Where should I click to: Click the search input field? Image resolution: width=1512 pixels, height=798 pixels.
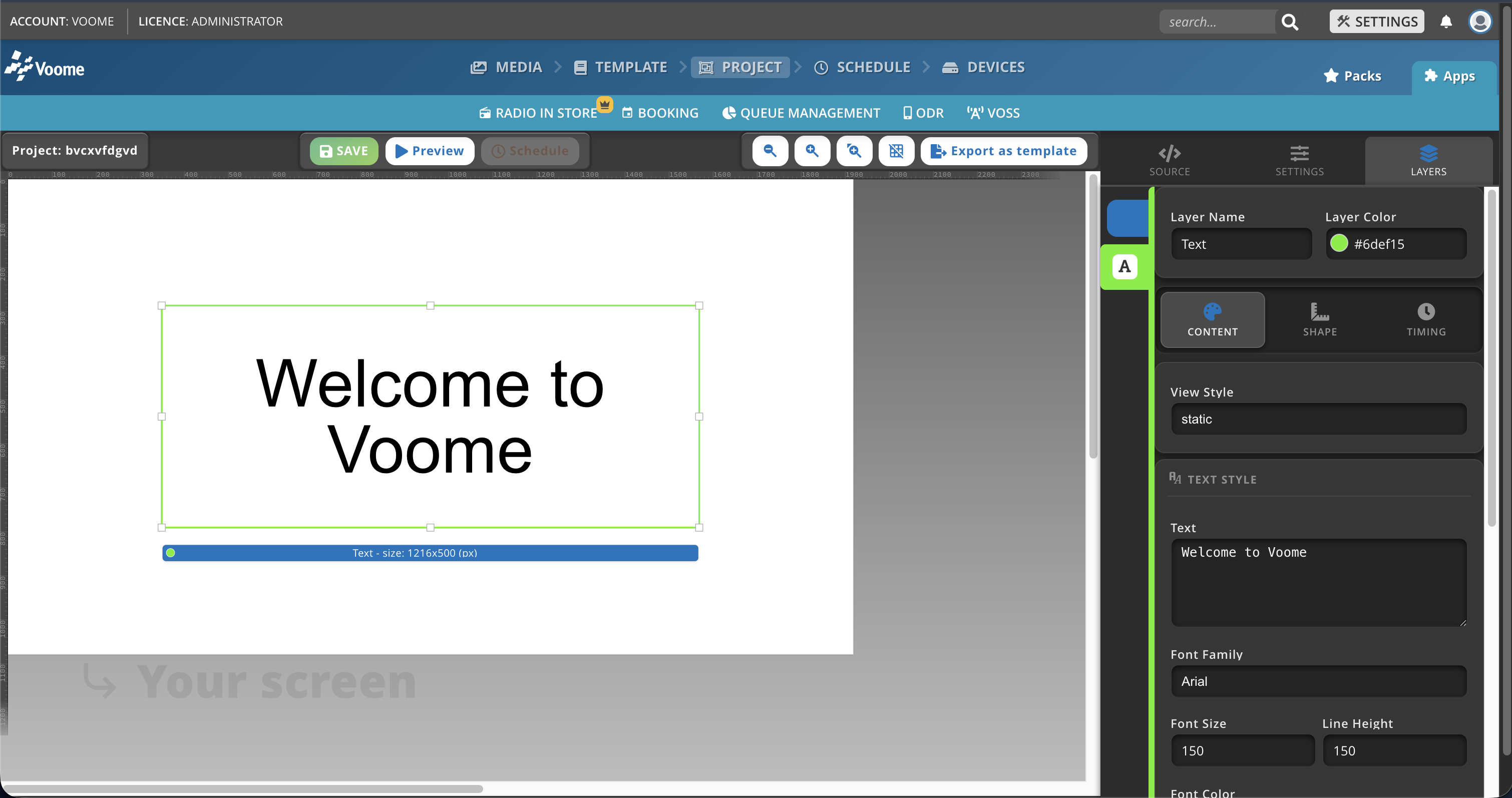click(1218, 22)
